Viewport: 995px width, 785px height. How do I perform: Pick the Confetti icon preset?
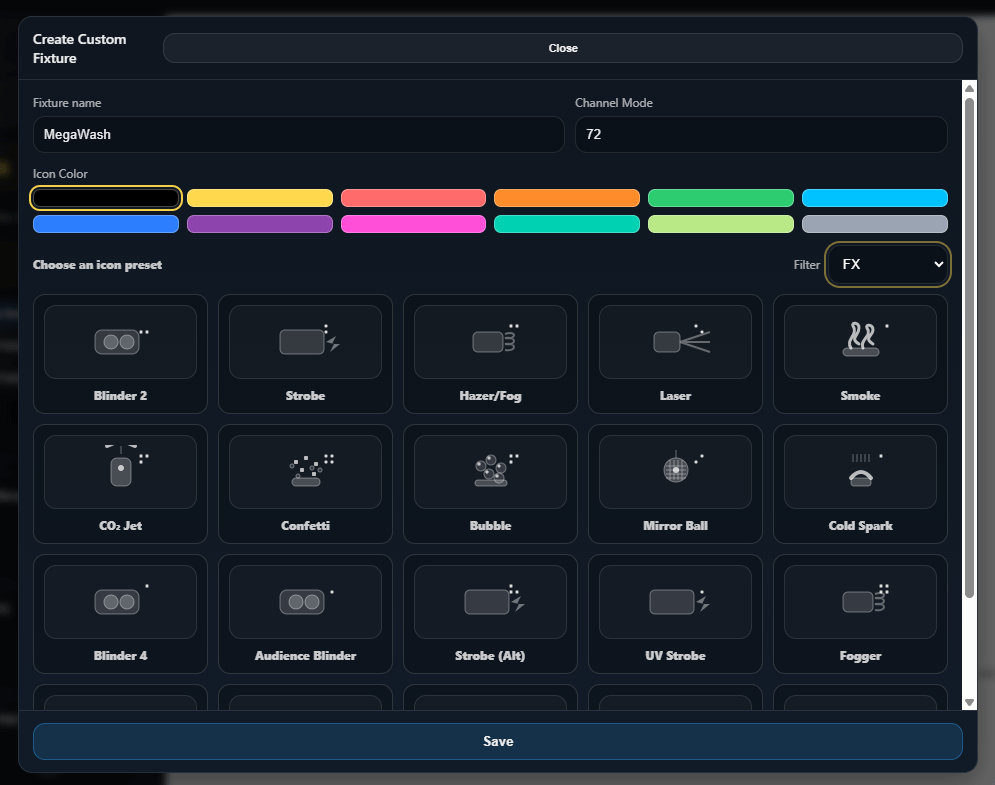(305, 484)
